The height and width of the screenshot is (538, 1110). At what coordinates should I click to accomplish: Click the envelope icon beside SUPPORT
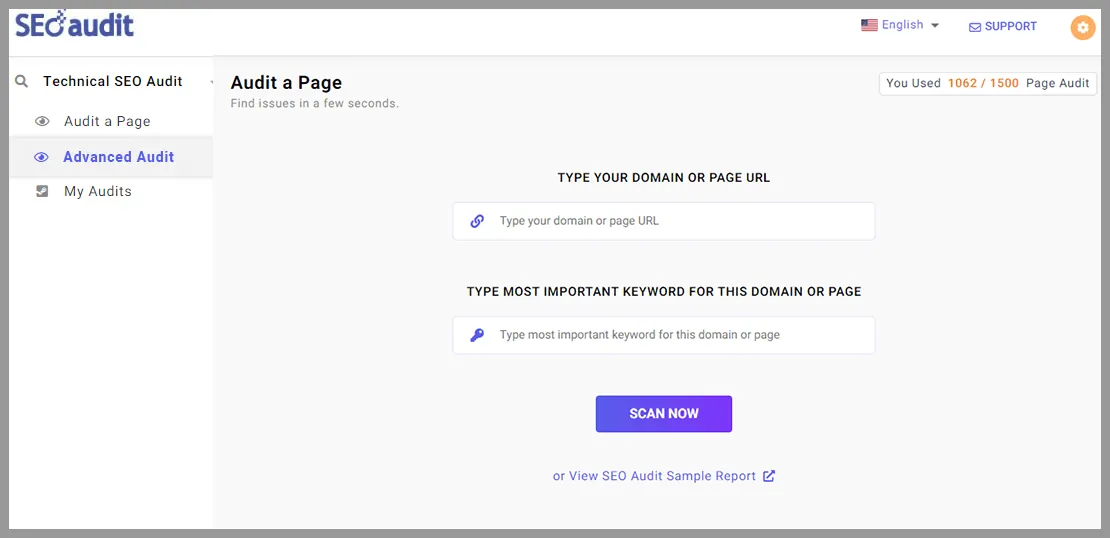(x=975, y=27)
